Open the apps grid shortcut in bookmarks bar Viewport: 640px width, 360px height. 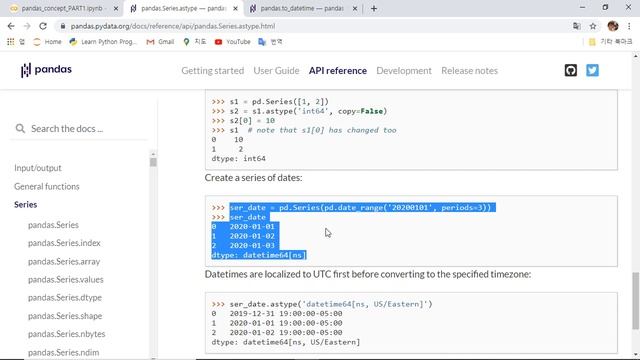(x=11, y=42)
